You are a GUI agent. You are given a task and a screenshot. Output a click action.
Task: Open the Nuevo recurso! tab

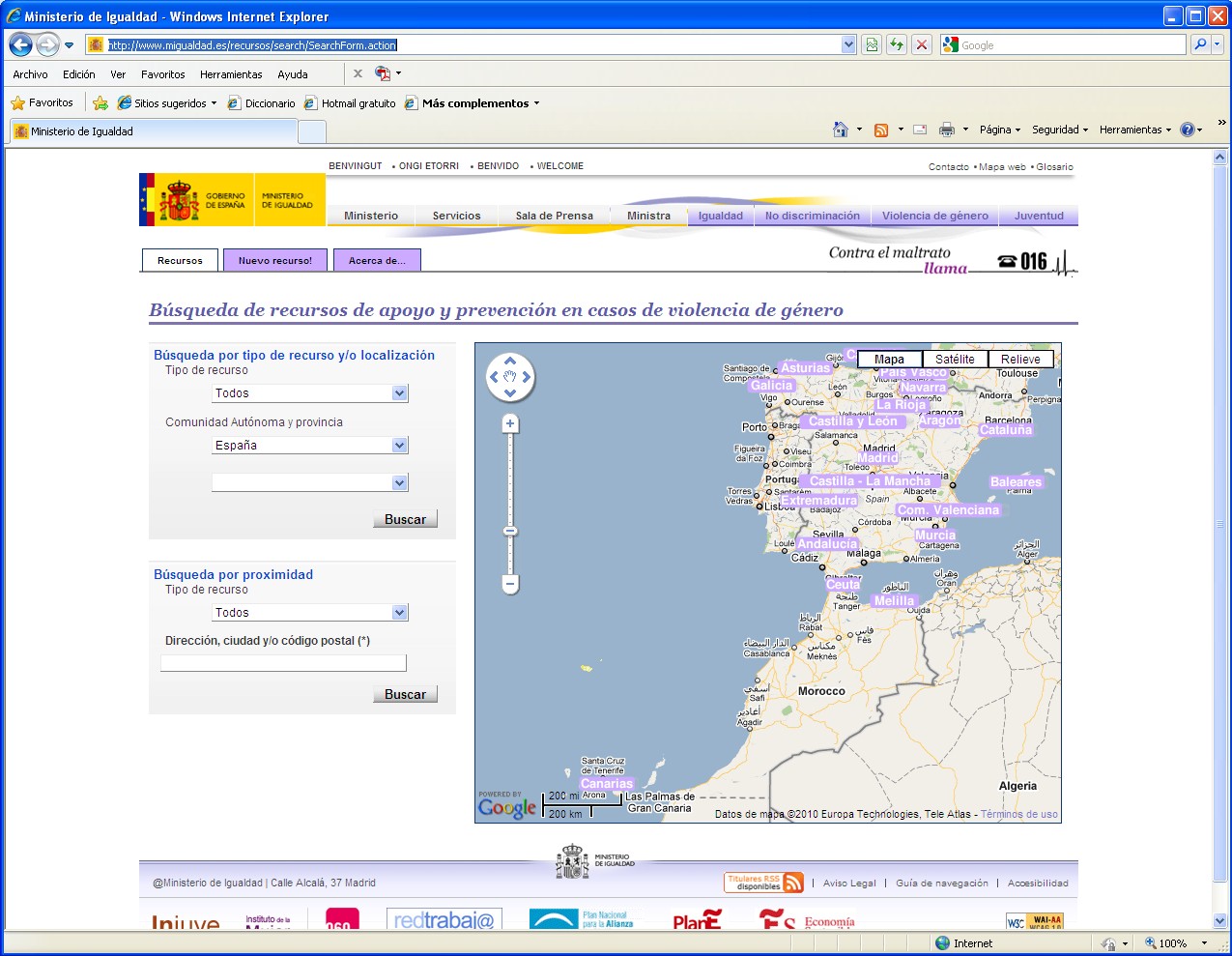click(275, 260)
